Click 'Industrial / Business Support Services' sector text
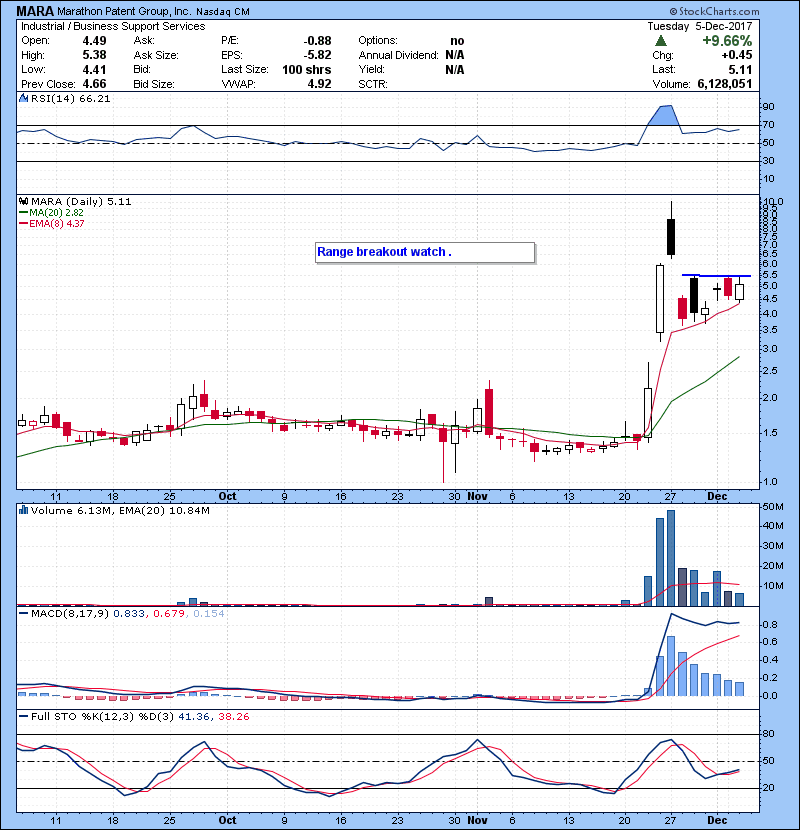800x830 pixels. click(113, 26)
